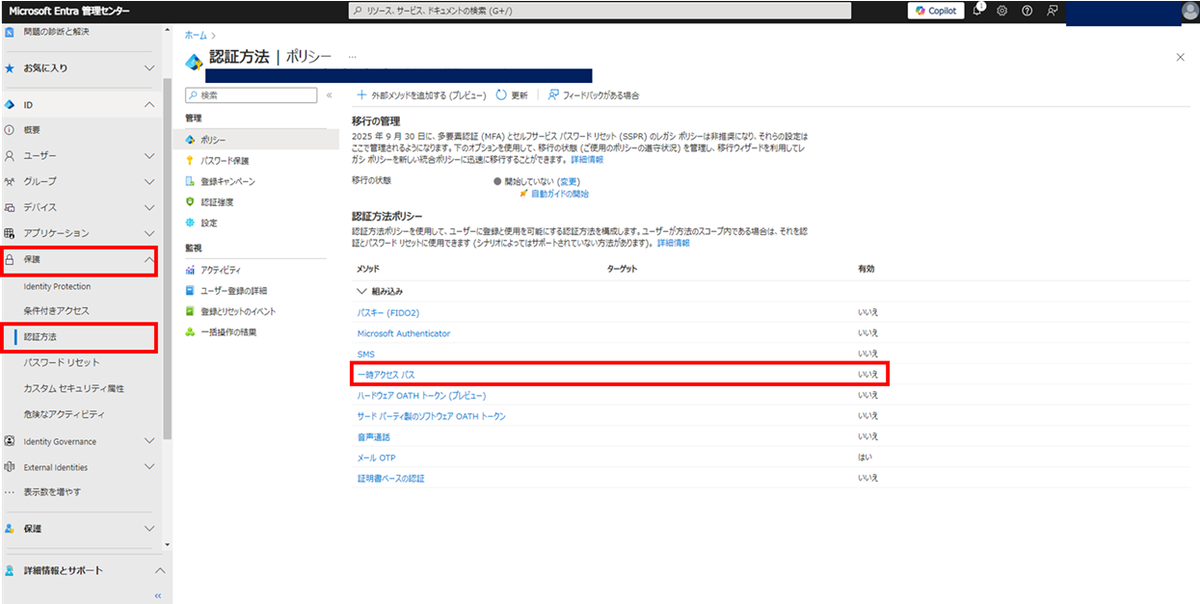Open サード パーティ製のソフトウェア OATH トークン
1200x604 pixels.
coord(431,416)
